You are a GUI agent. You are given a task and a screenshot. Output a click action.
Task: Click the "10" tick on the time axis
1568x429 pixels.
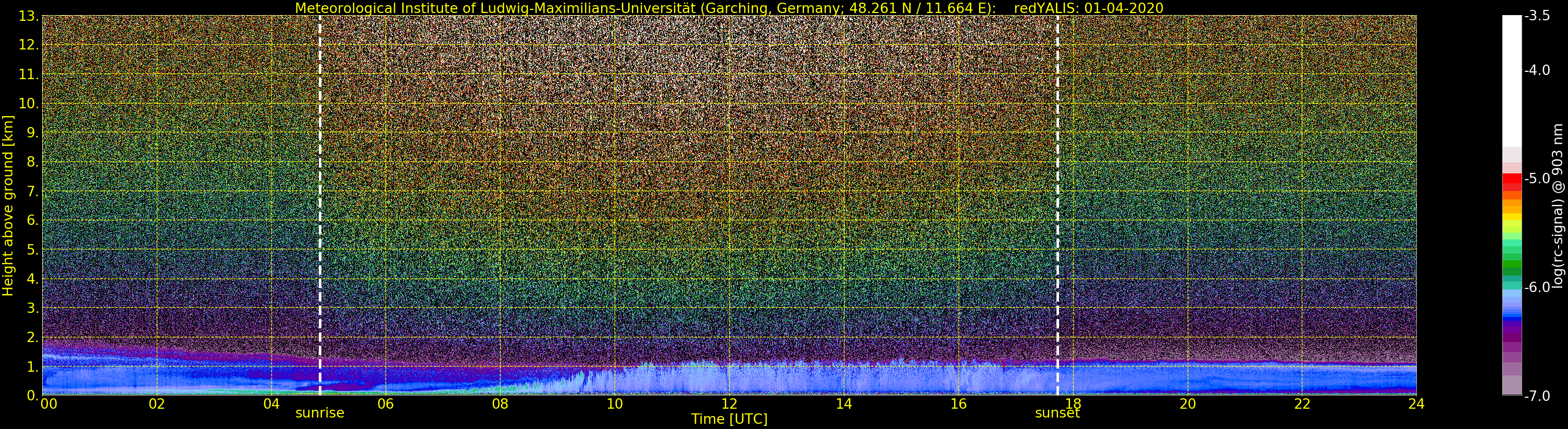pos(615,404)
